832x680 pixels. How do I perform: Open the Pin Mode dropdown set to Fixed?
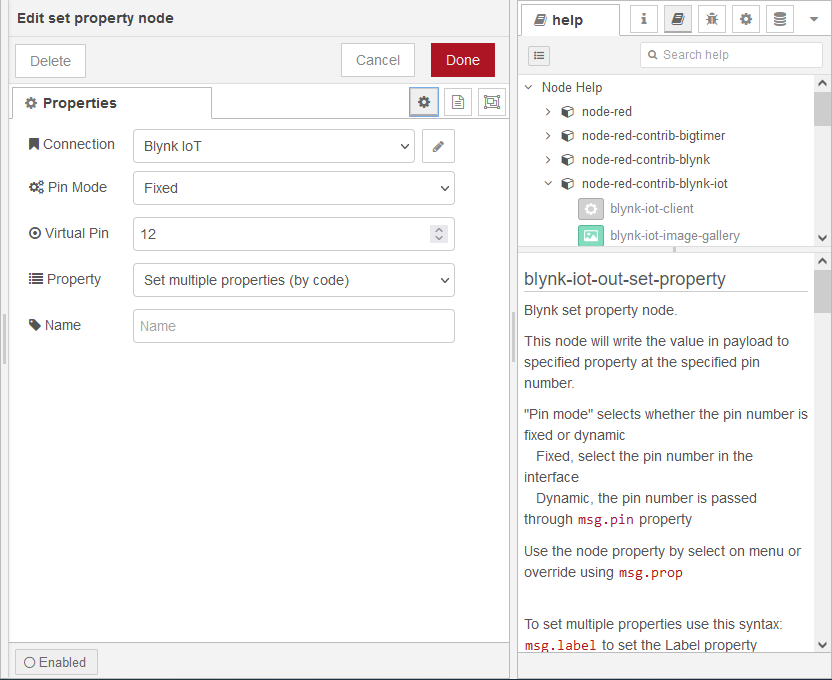click(x=294, y=188)
